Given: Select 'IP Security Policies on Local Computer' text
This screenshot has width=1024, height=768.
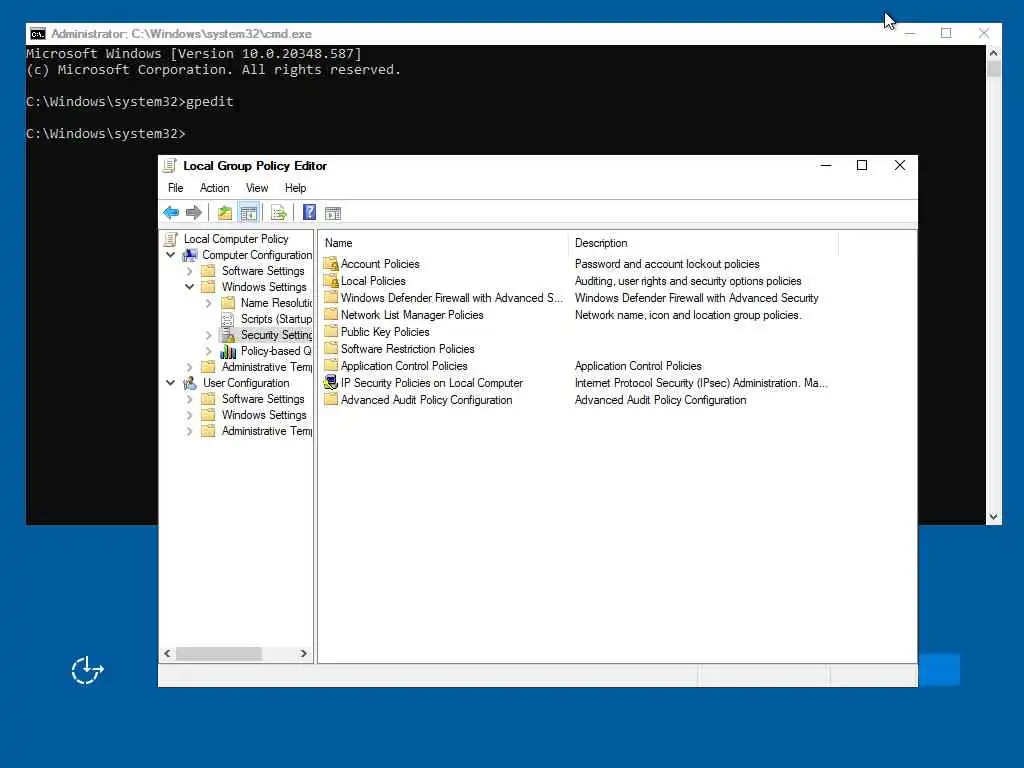Looking at the screenshot, I should tap(432, 383).
